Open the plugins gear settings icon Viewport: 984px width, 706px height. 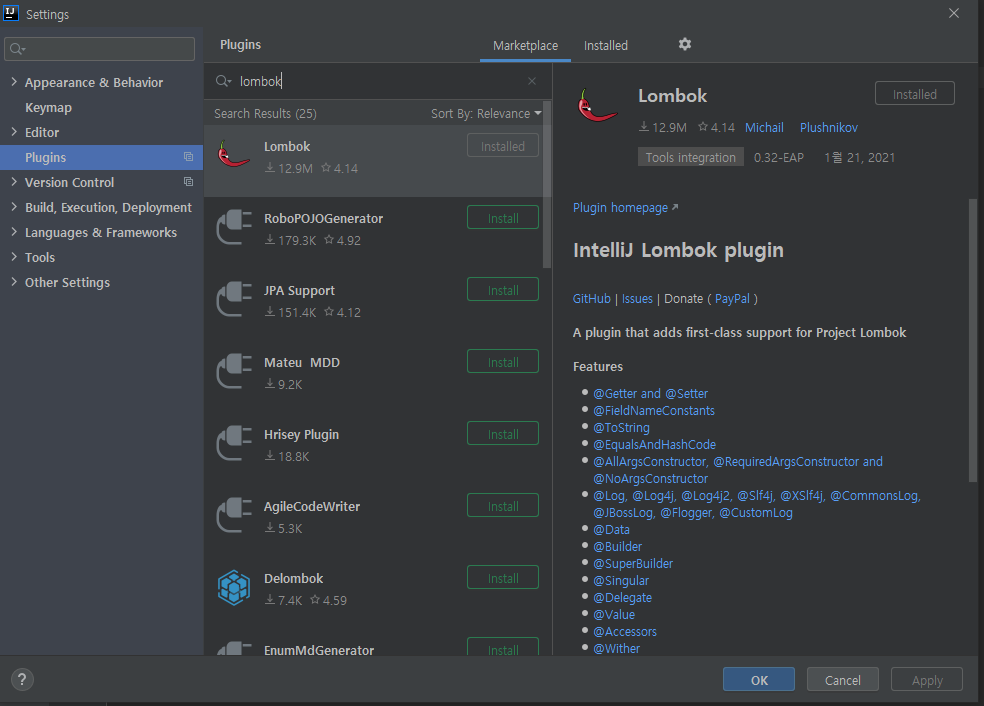click(685, 44)
